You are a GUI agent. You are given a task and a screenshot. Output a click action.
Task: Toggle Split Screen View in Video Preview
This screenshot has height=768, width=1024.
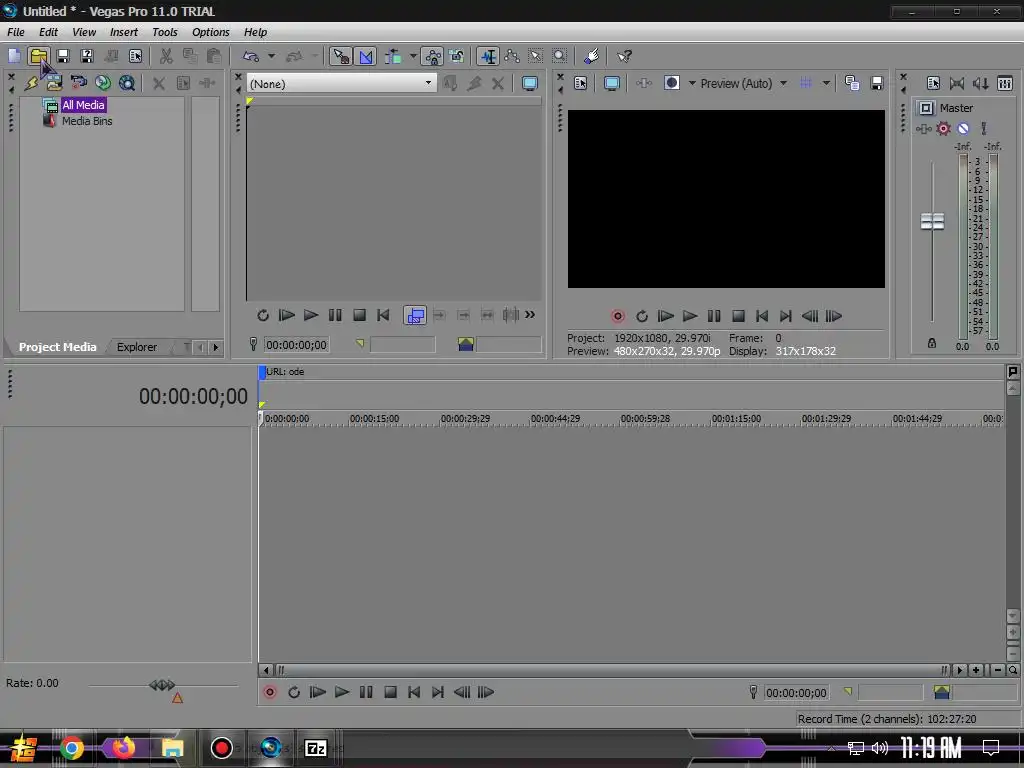tap(671, 83)
